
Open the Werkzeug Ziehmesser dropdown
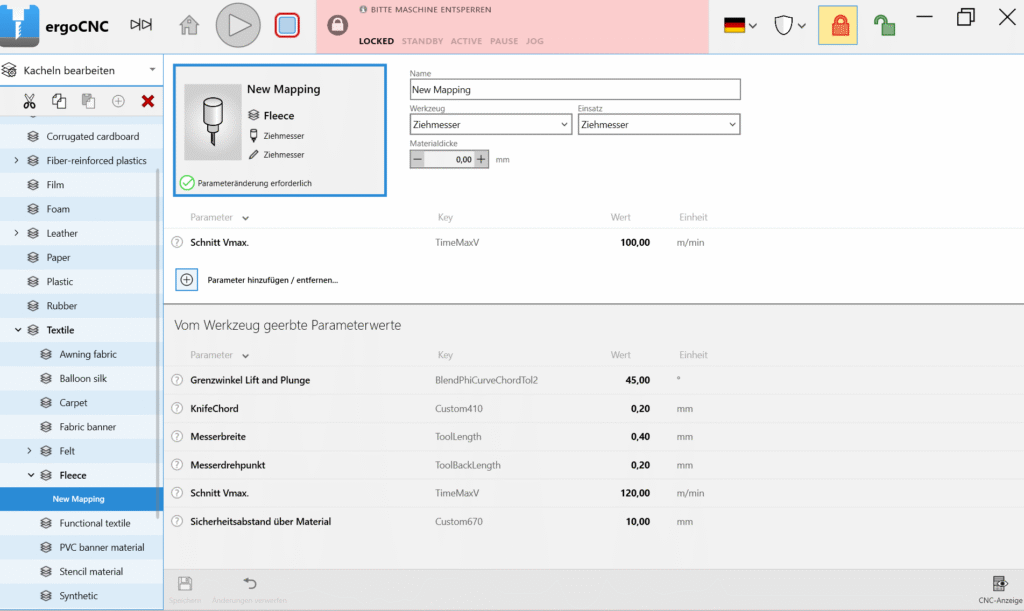point(490,125)
